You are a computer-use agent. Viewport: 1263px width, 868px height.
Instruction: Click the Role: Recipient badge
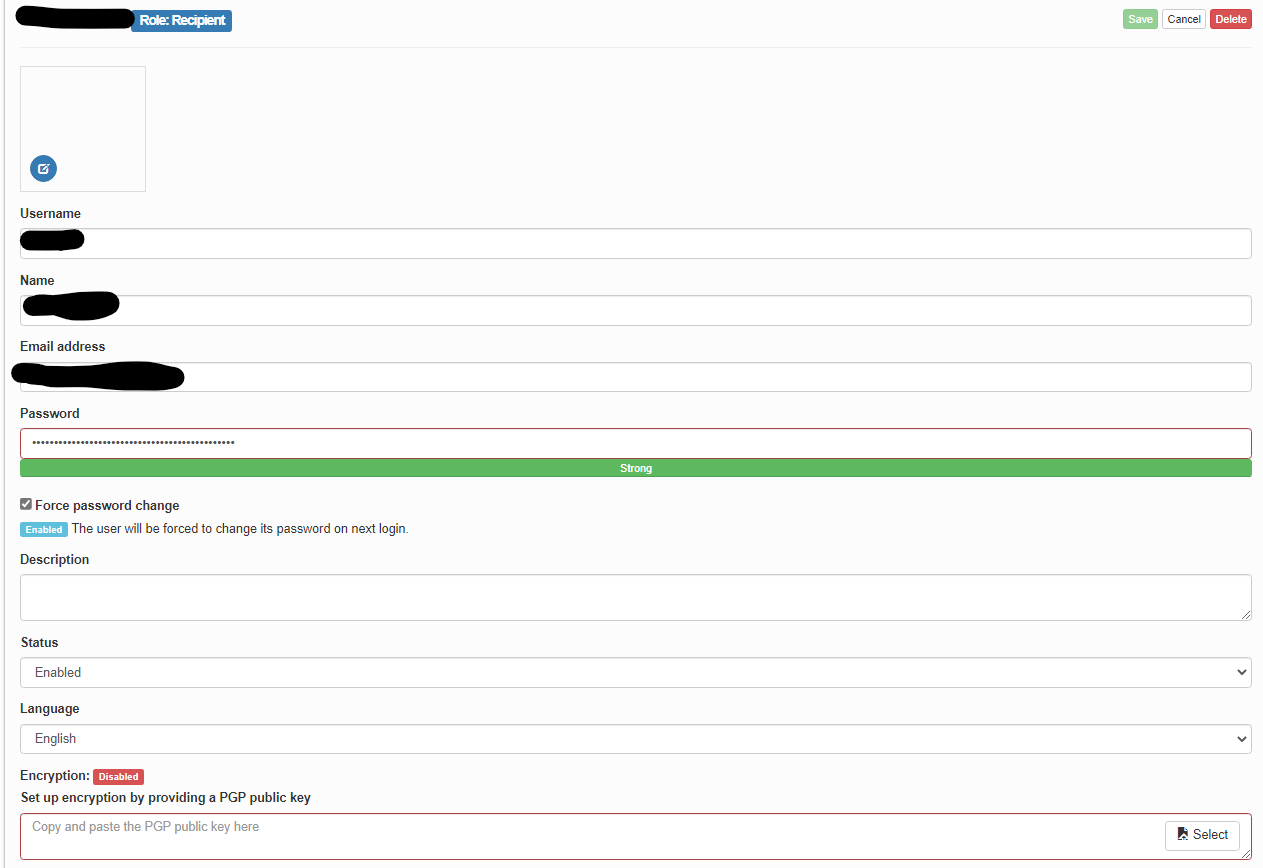tap(182, 21)
